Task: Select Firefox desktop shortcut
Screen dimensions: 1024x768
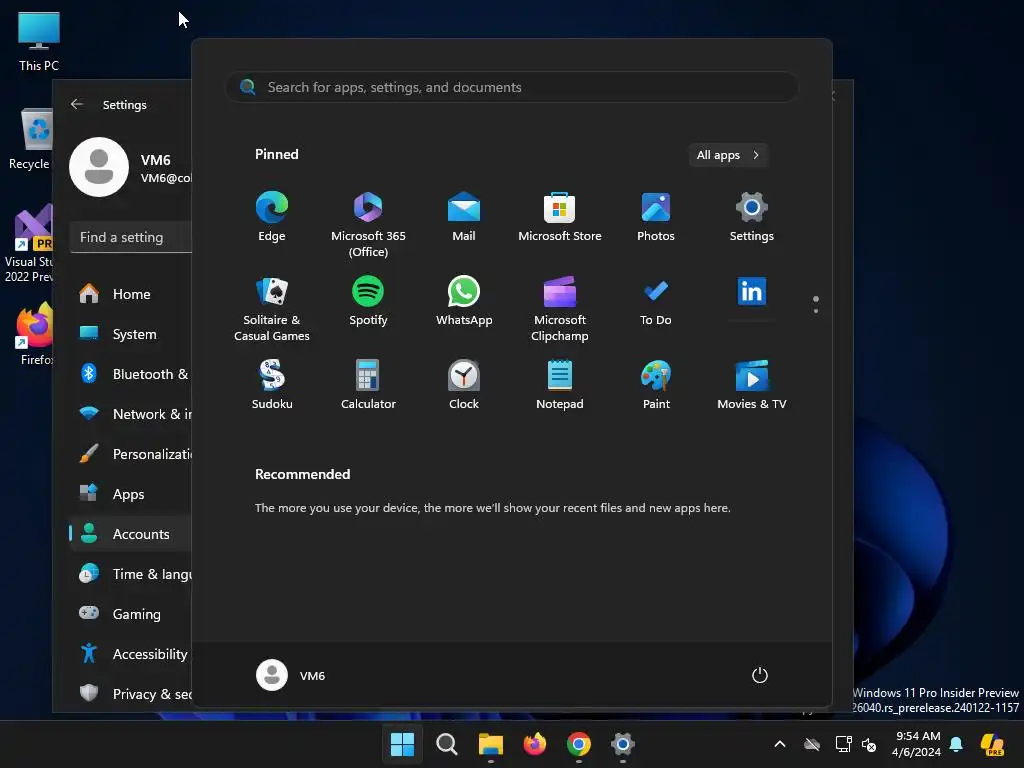Action: [35, 334]
